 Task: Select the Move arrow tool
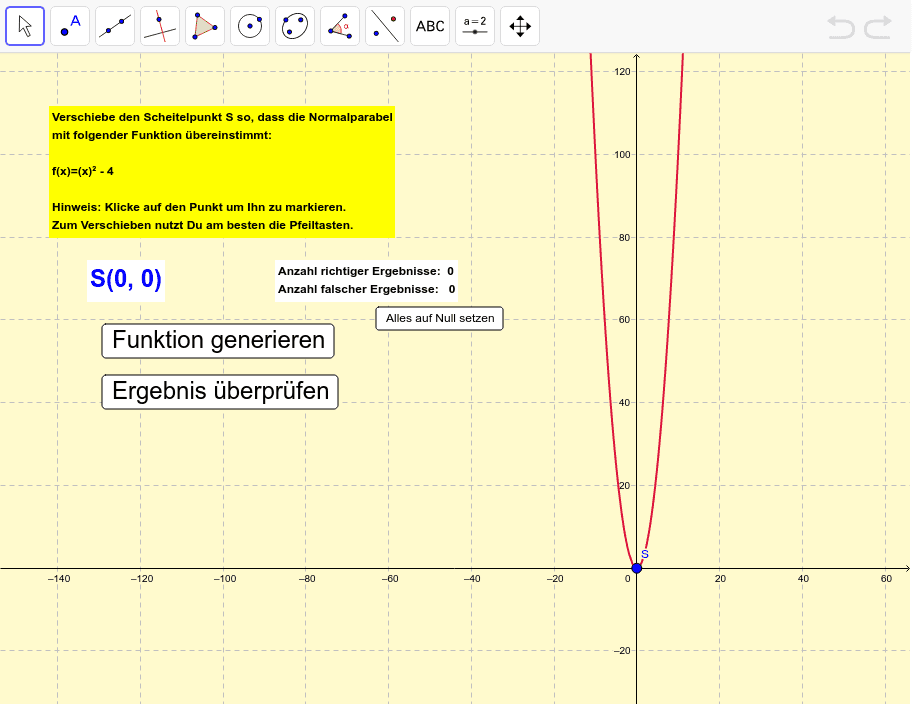25,26
